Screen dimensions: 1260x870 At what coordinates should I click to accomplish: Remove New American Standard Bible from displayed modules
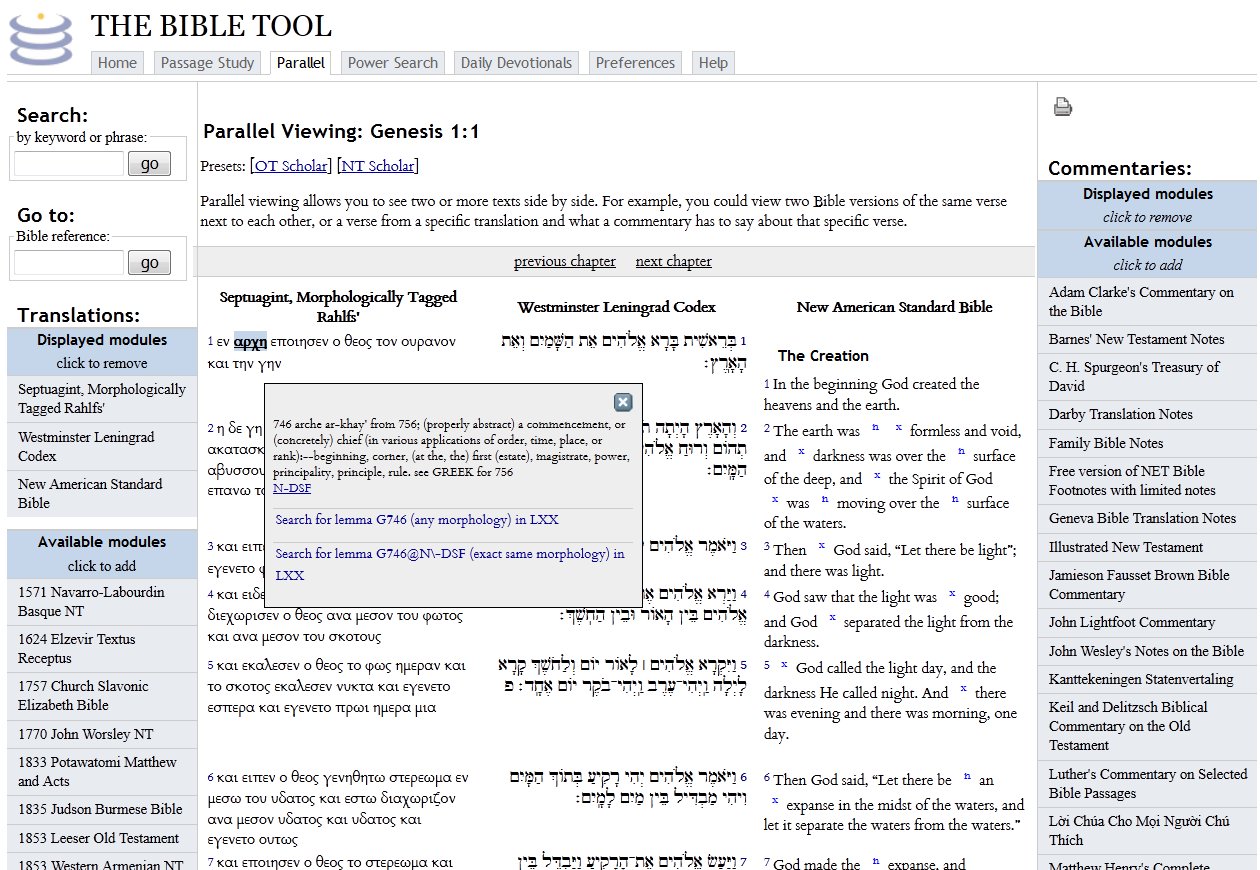click(x=102, y=494)
